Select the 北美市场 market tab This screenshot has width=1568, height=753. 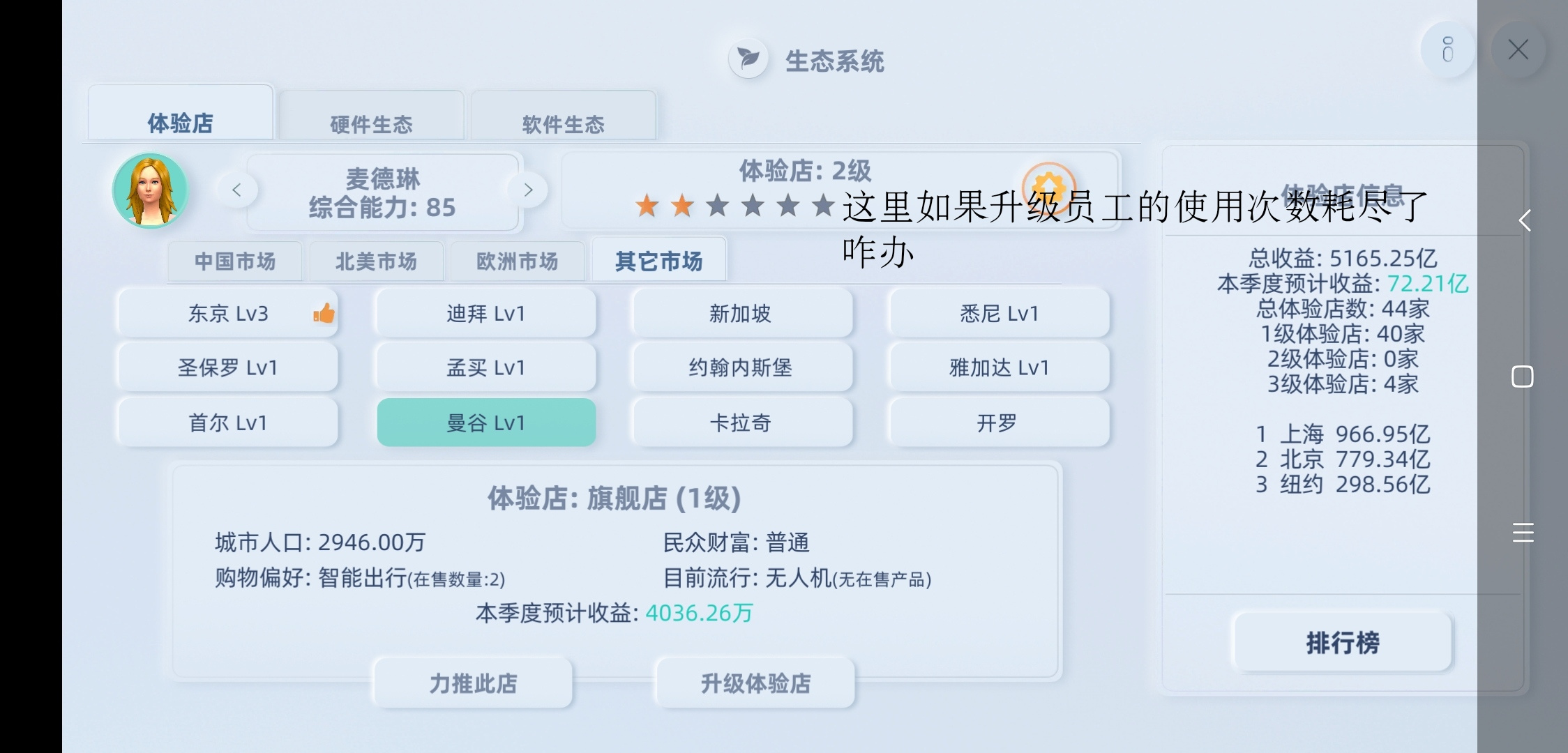coord(376,261)
